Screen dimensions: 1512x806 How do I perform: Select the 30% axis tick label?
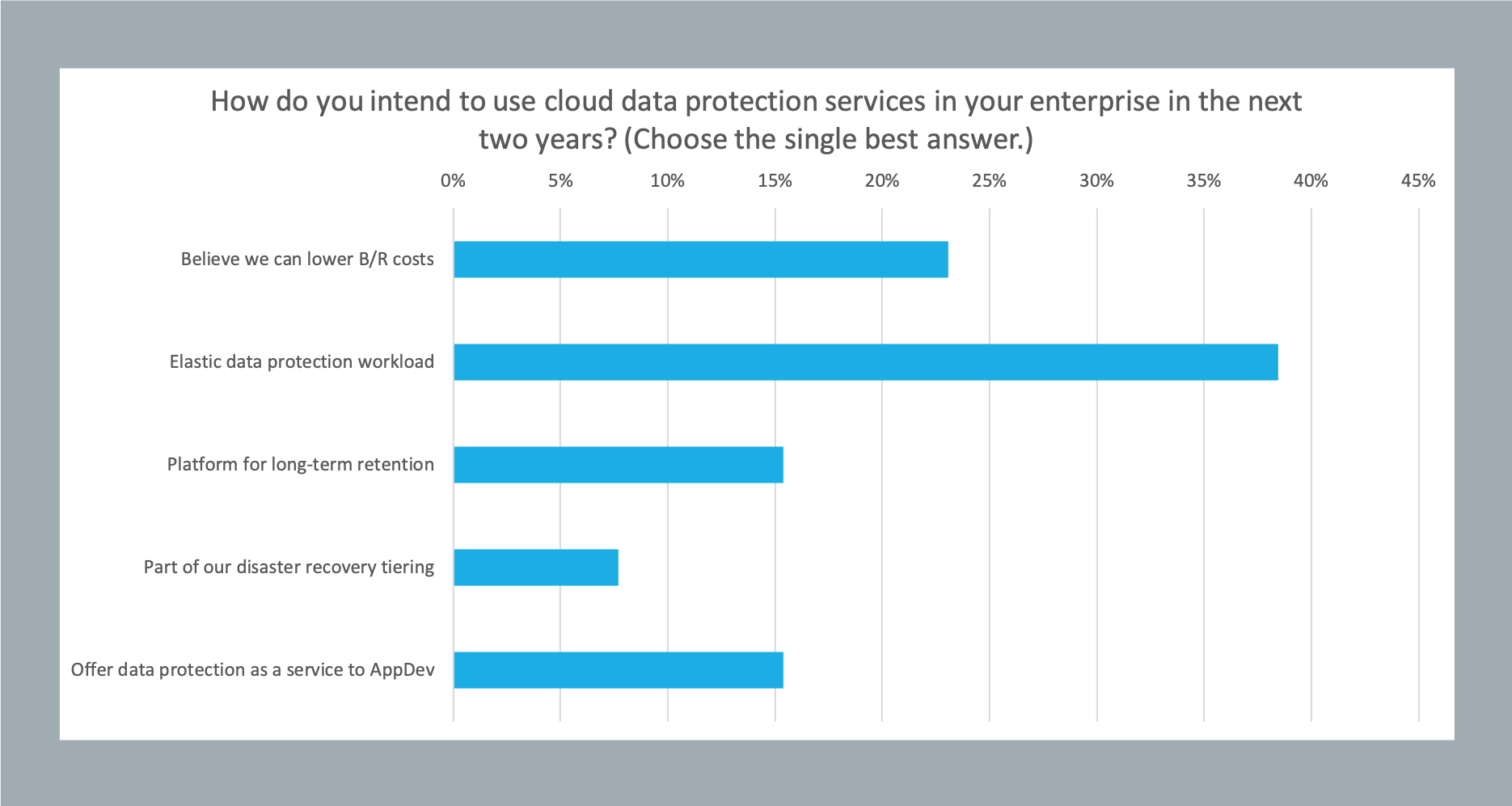click(x=1096, y=181)
